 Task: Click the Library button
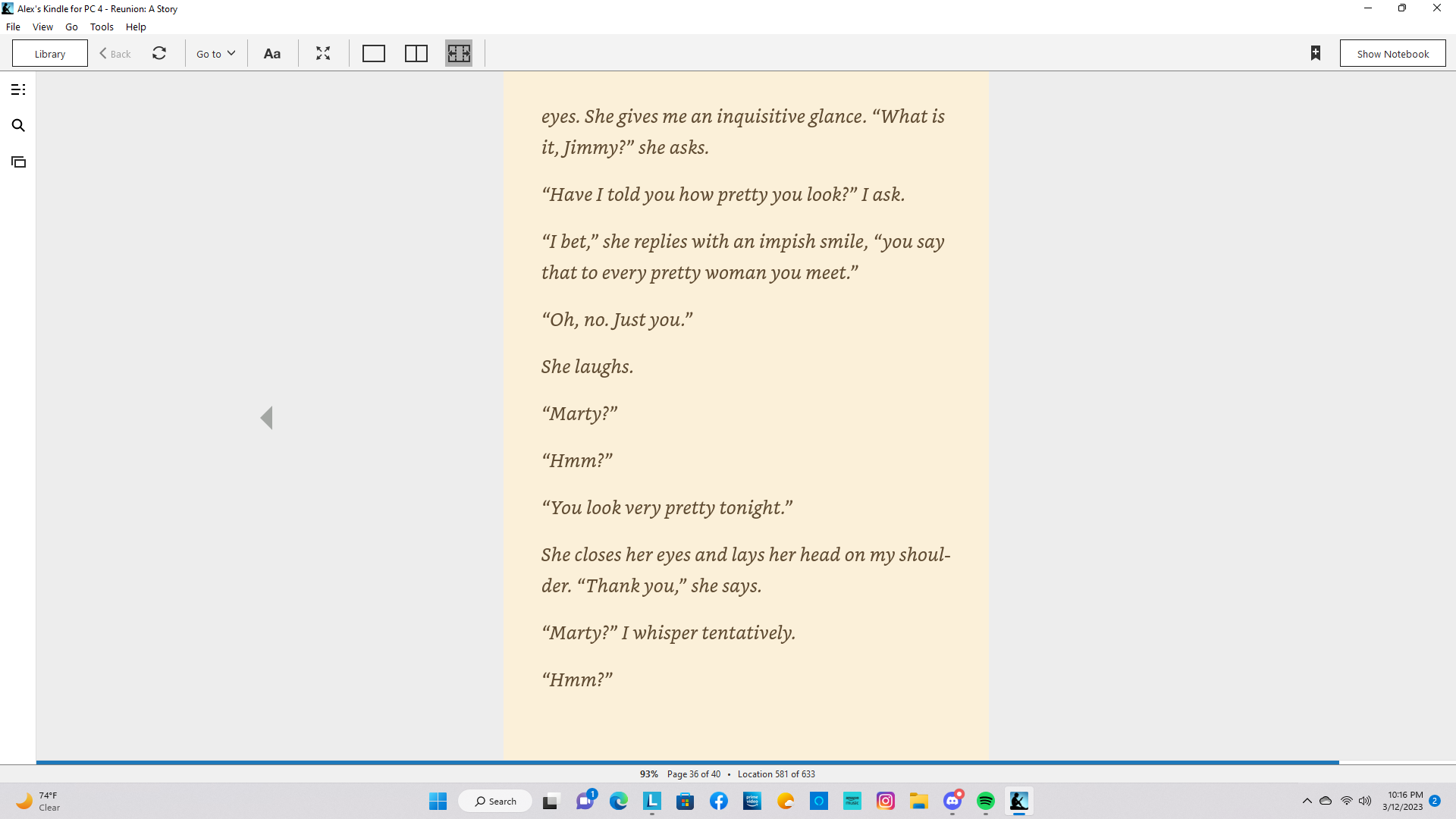click(50, 54)
